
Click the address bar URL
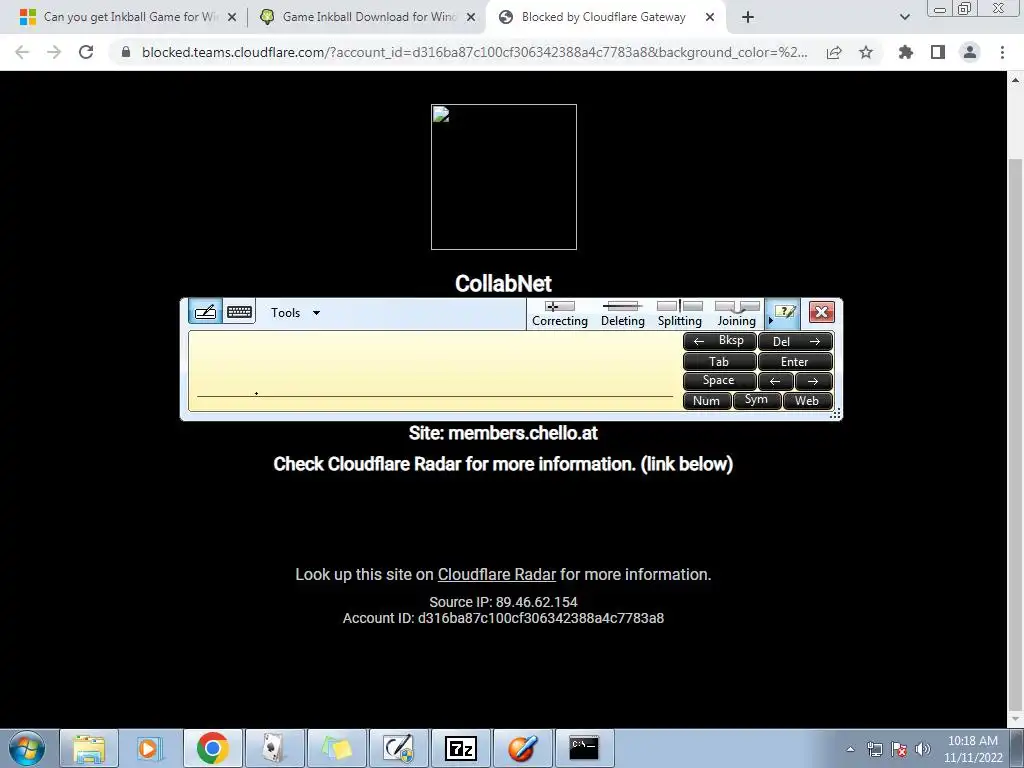(x=474, y=52)
